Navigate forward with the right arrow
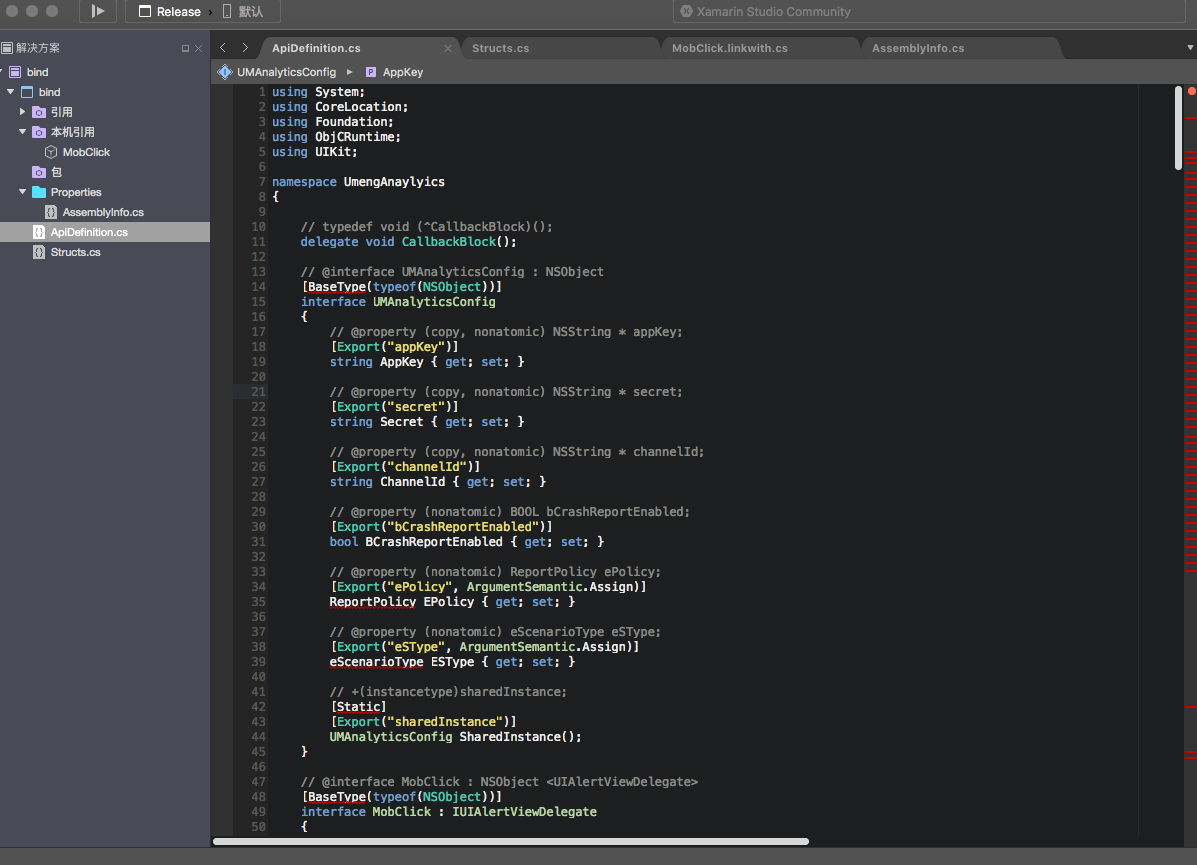 (245, 47)
